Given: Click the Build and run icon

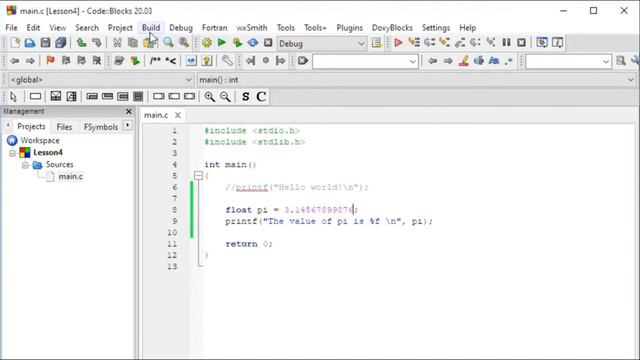Looking at the screenshot, I should pyautogui.click(x=237, y=43).
